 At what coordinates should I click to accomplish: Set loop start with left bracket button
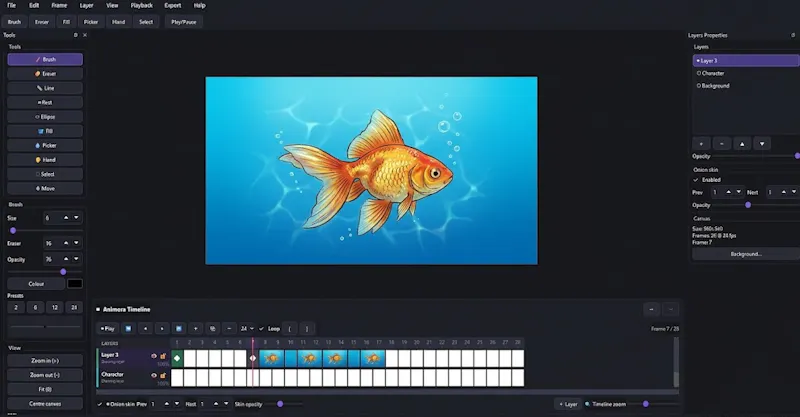click(289, 329)
